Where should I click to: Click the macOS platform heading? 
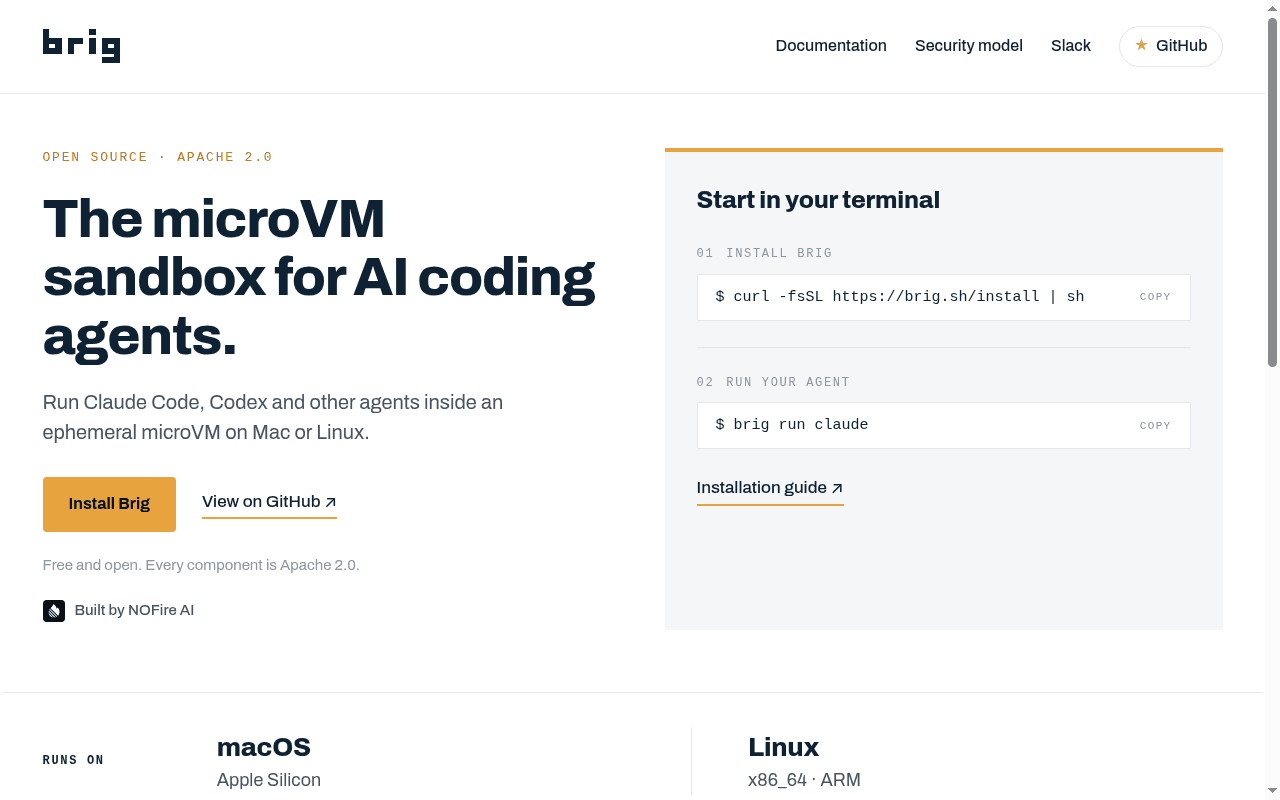(264, 747)
